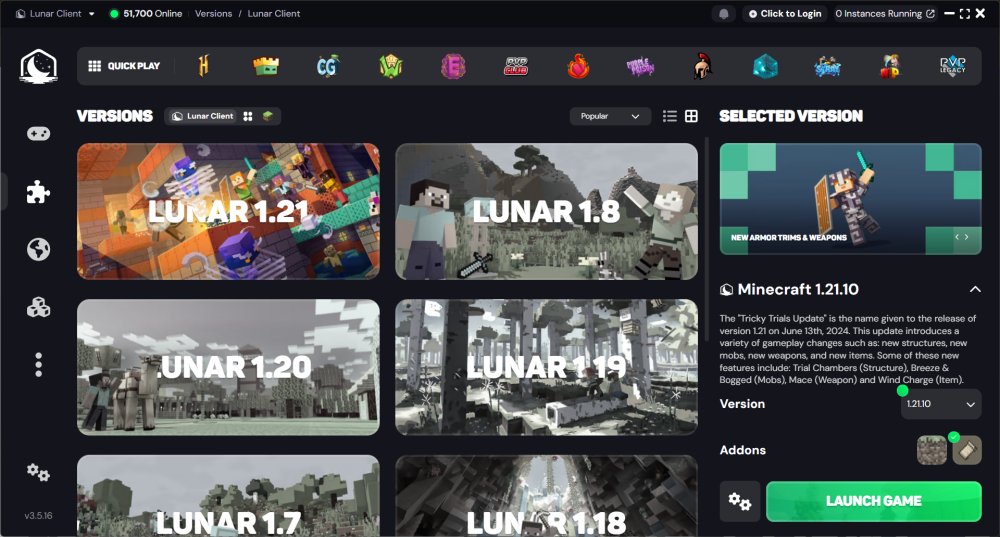Toggle the dirt block addon
The width and height of the screenshot is (1000, 537).
[932, 450]
